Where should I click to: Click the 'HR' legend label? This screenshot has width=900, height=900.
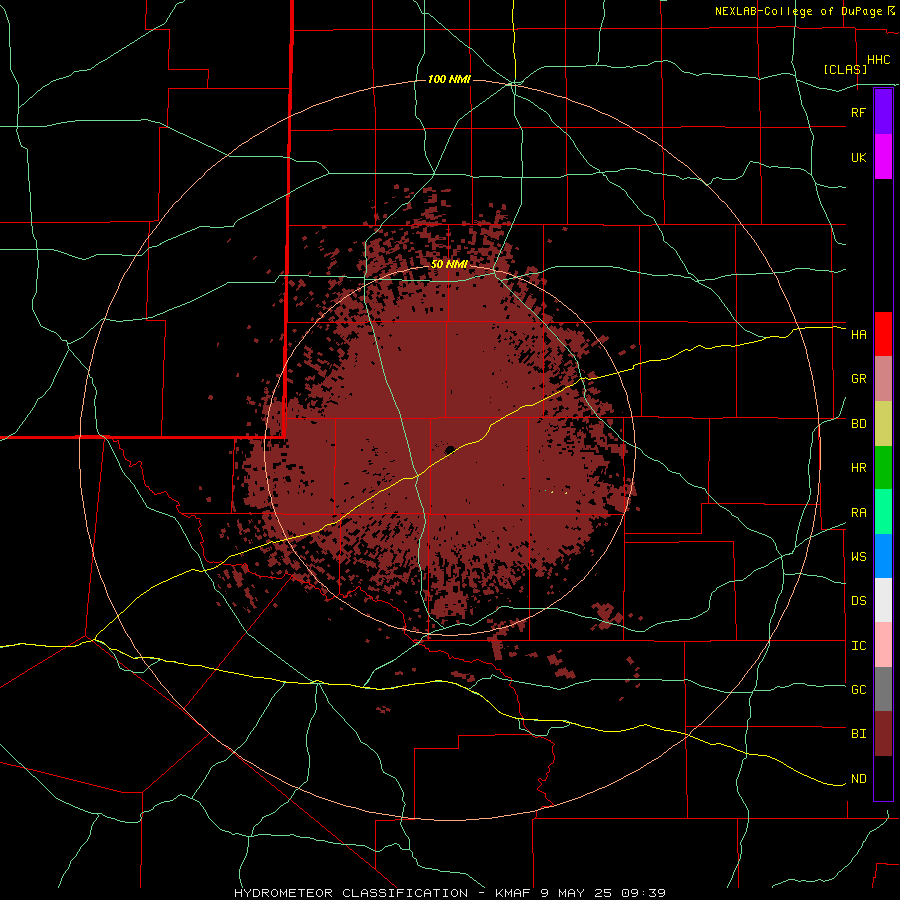click(x=858, y=468)
